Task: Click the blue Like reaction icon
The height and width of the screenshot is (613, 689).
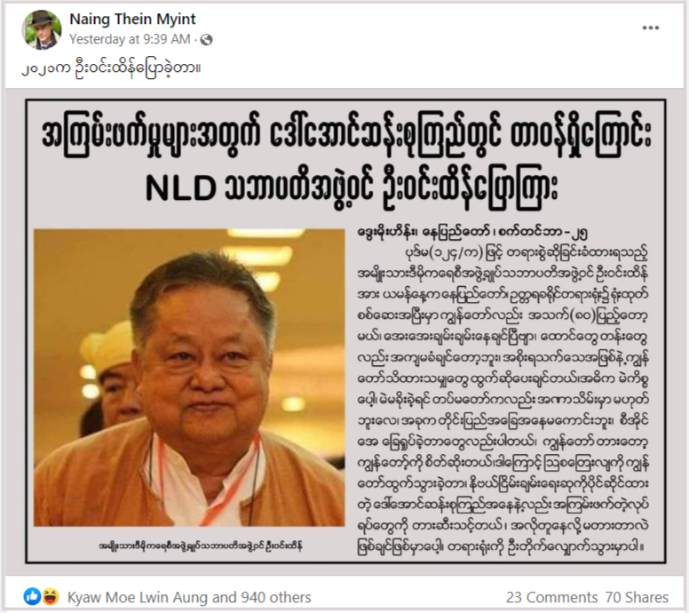Action: pyautogui.click(x=32, y=597)
